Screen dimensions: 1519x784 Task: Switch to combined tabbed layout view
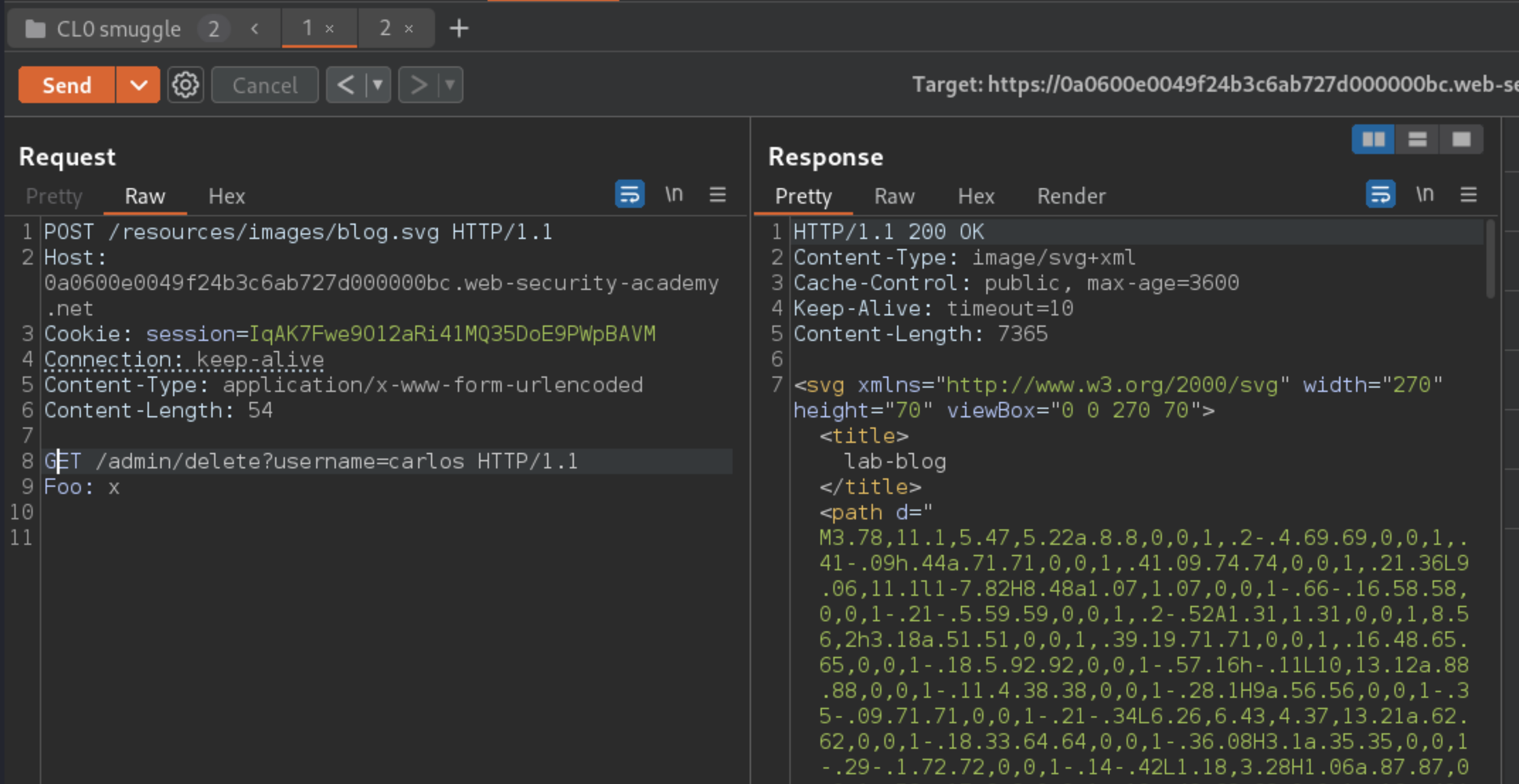click(x=1460, y=140)
